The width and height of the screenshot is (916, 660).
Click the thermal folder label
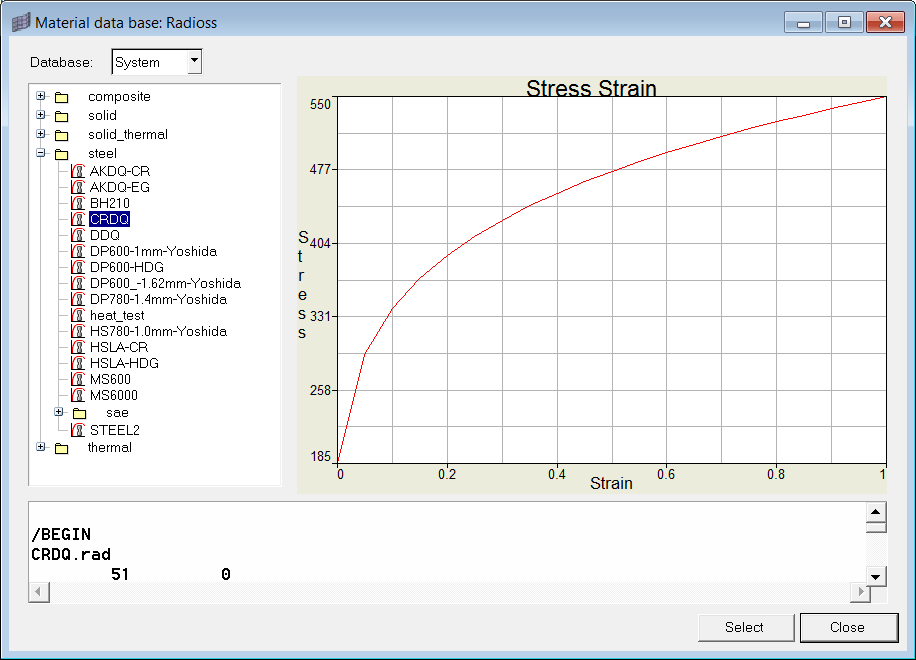tap(110, 447)
